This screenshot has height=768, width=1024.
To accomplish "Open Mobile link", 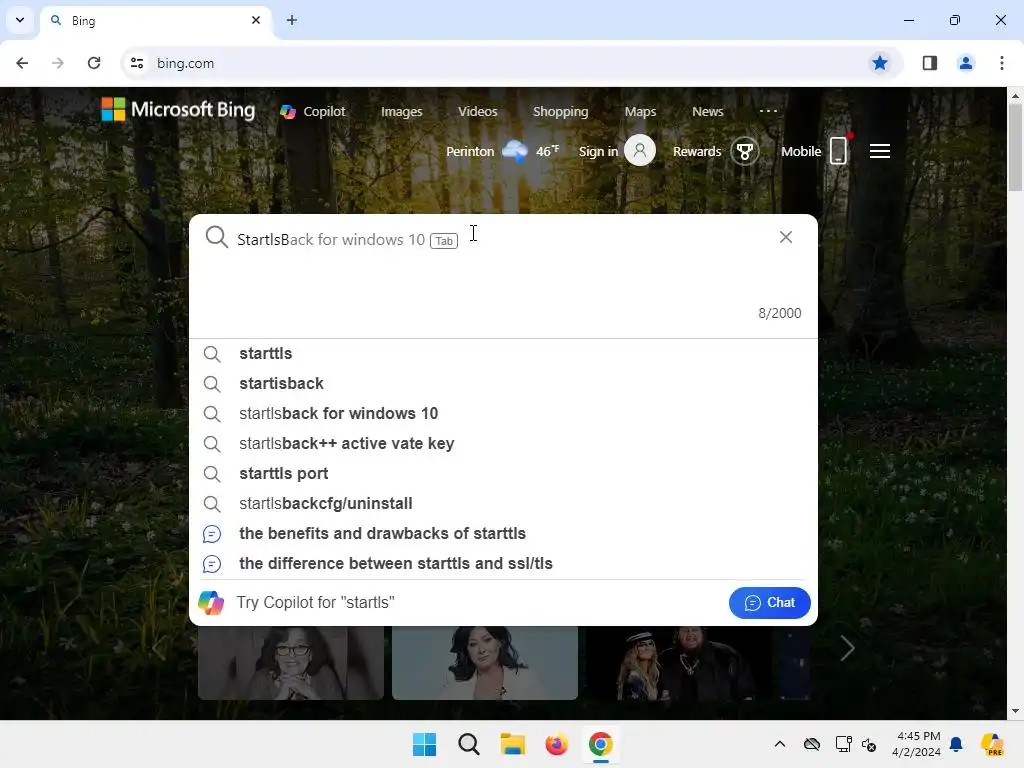I will coord(801,152).
